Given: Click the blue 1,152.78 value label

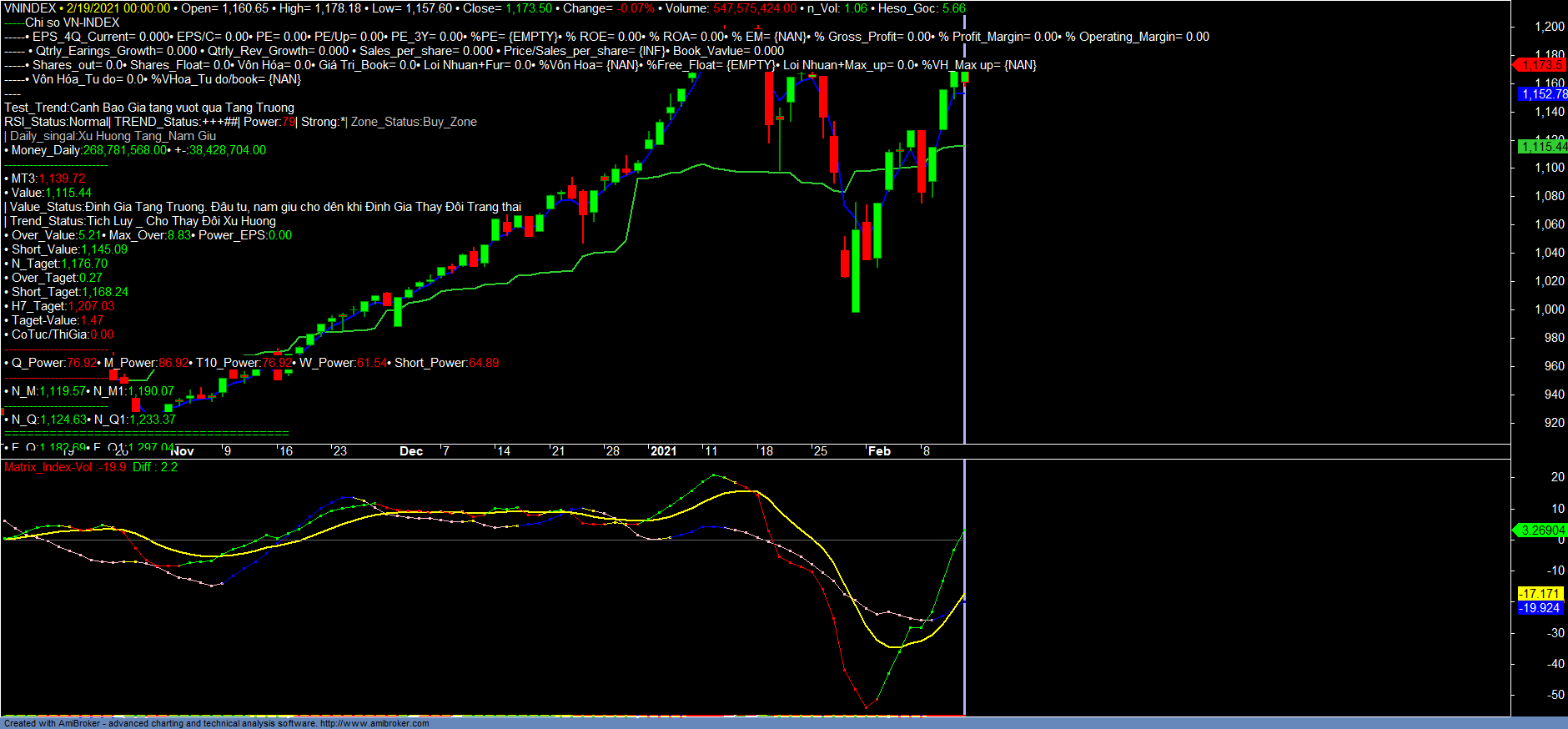Looking at the screenshot, I should (x=1542, y=94).
